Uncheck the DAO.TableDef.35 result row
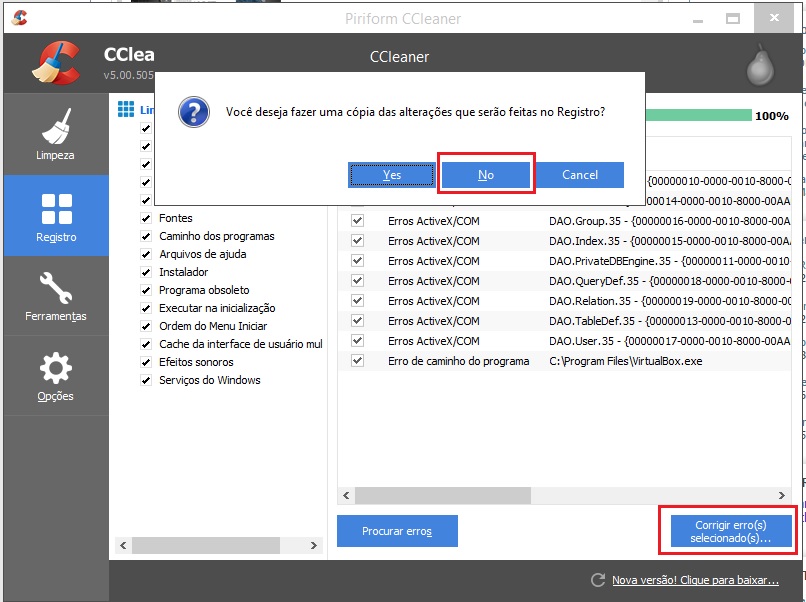 [x=357, y=321]
